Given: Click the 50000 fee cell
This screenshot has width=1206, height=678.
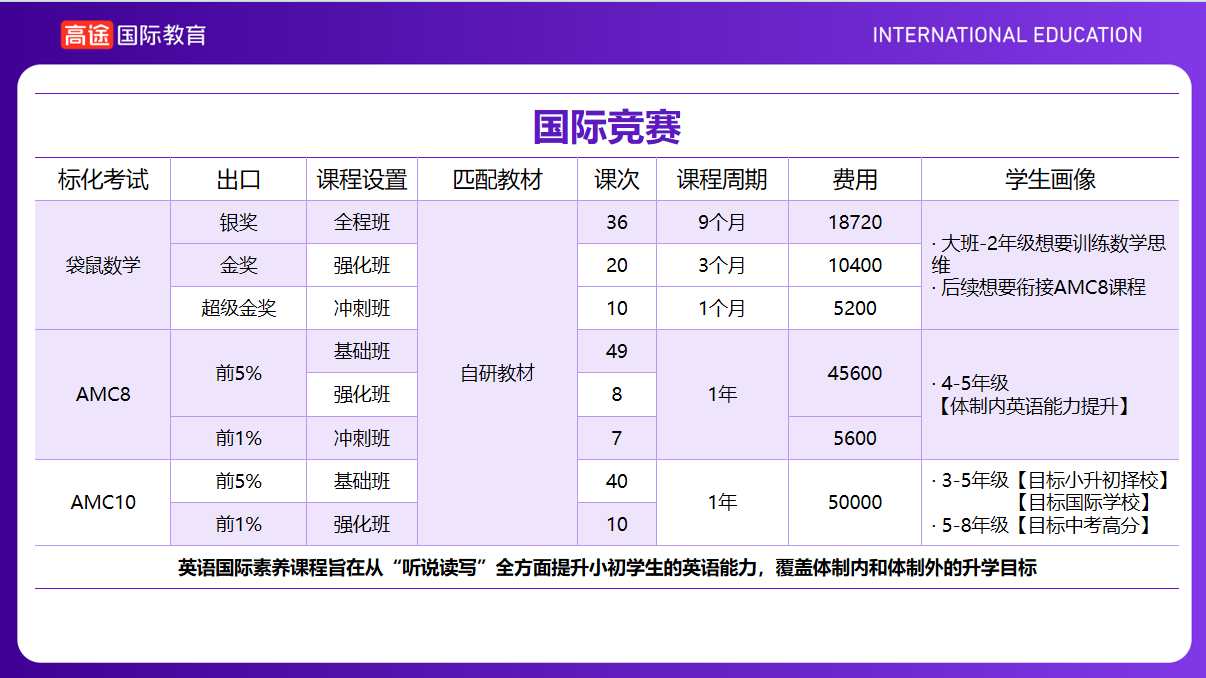Looking at the screenshot, I should click(x=854, y=502).
